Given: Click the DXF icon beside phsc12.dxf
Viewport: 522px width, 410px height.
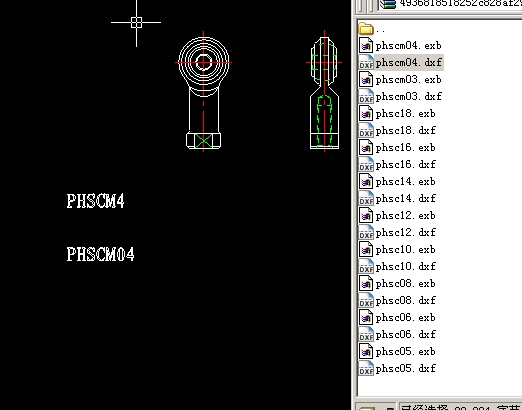Looking at the screenshot, I should [x=366, y=232].
